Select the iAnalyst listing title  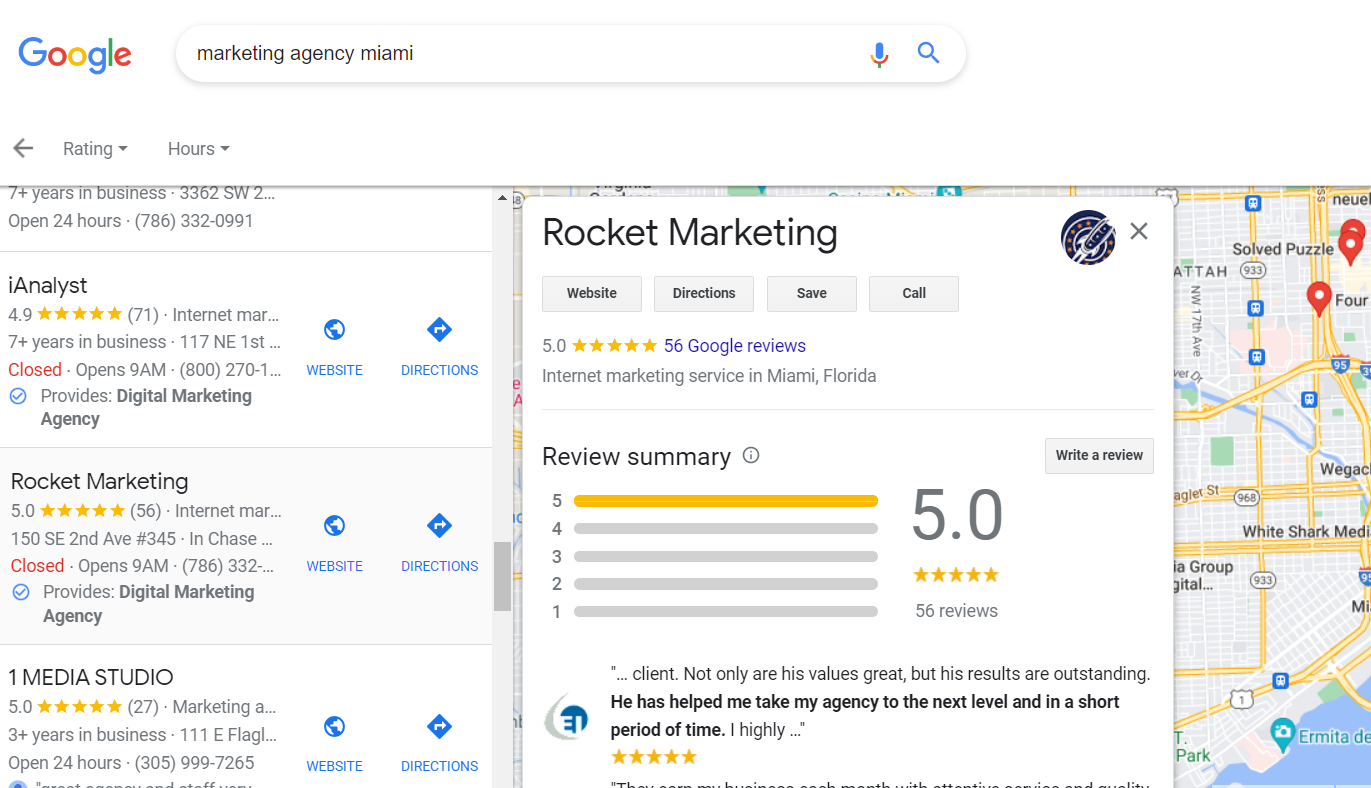coord(48,286)
